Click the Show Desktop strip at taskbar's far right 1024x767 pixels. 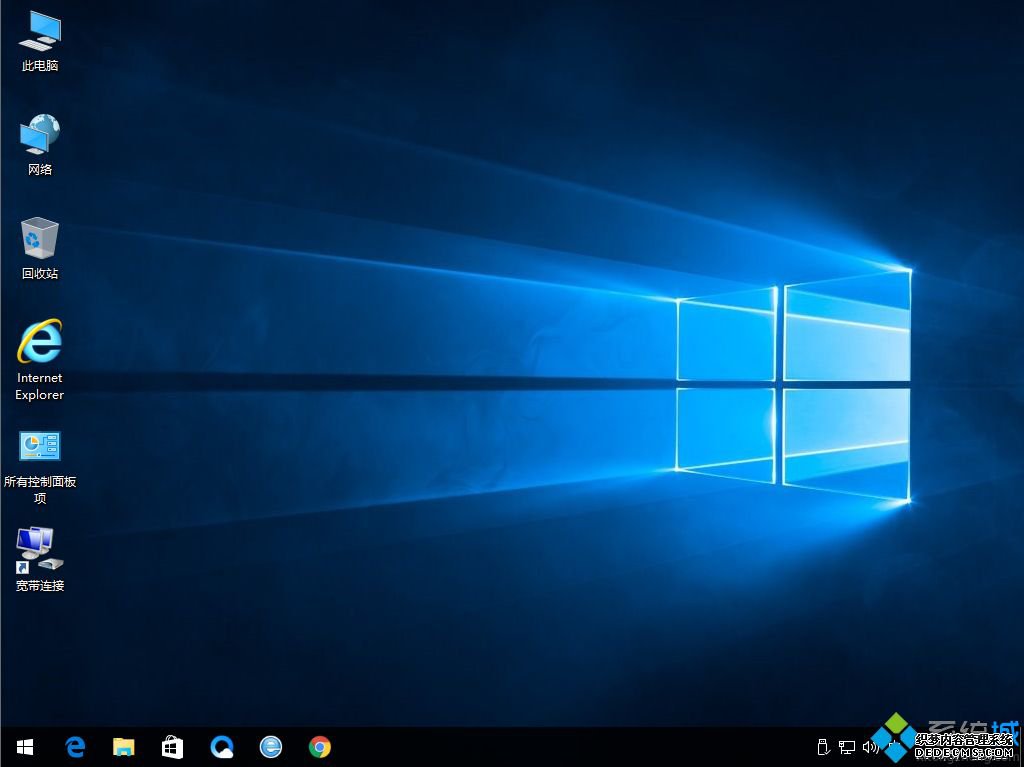(x=1021, y=747)
